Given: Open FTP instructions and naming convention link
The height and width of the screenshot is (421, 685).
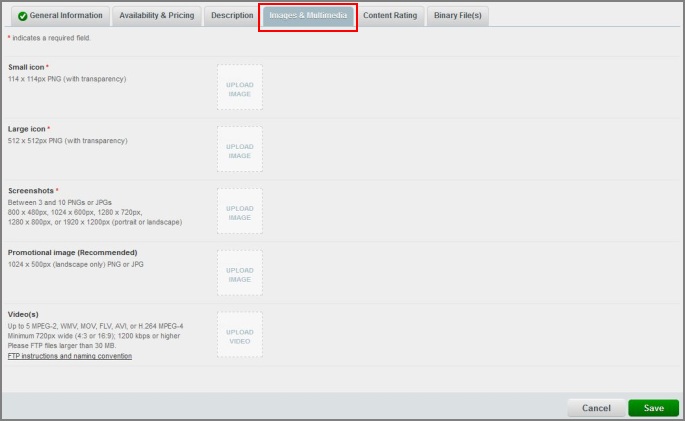Looking at the screenshot, I should click(70, 356).
